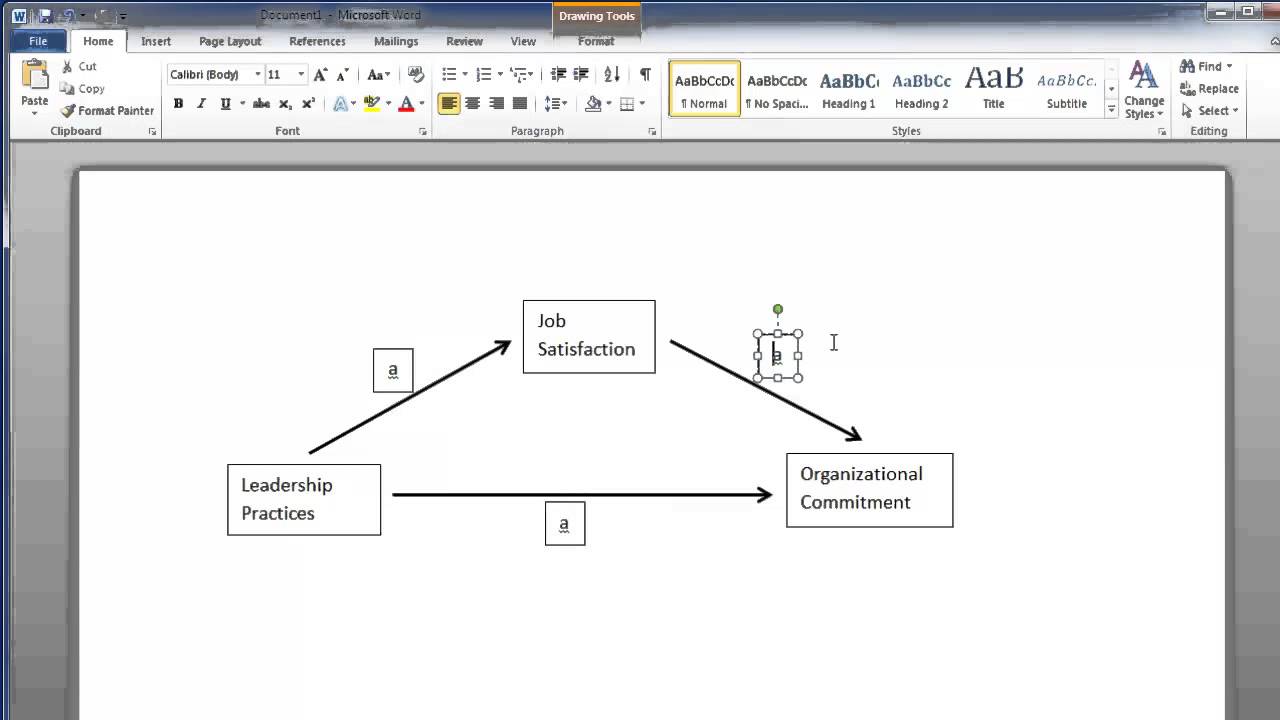Viewport: 1280px width, 720px height.
Task: Open the font size dropdown
Action: click(301, 75)
